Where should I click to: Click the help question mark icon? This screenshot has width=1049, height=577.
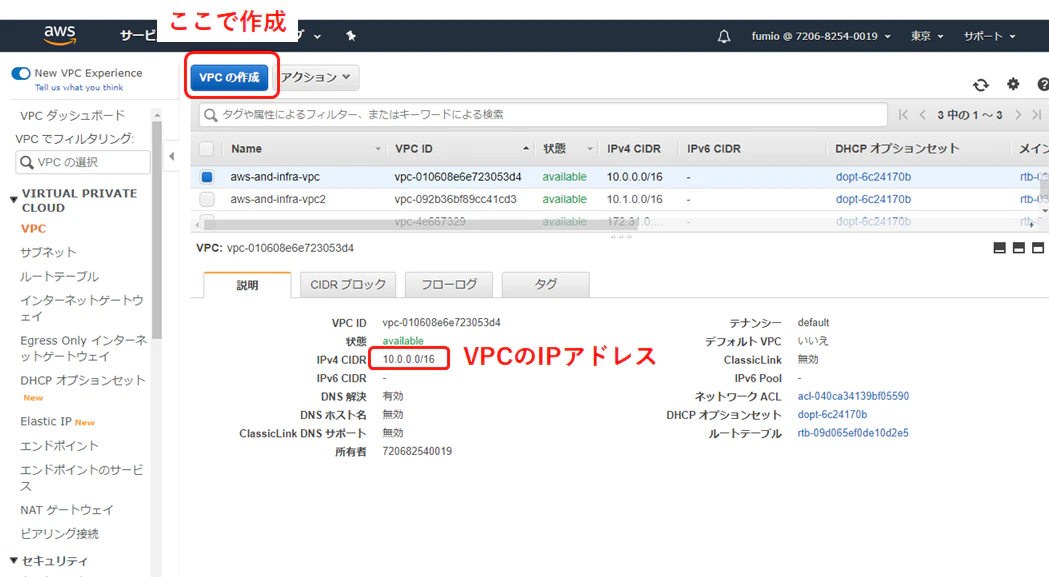tap(1043, 84)
